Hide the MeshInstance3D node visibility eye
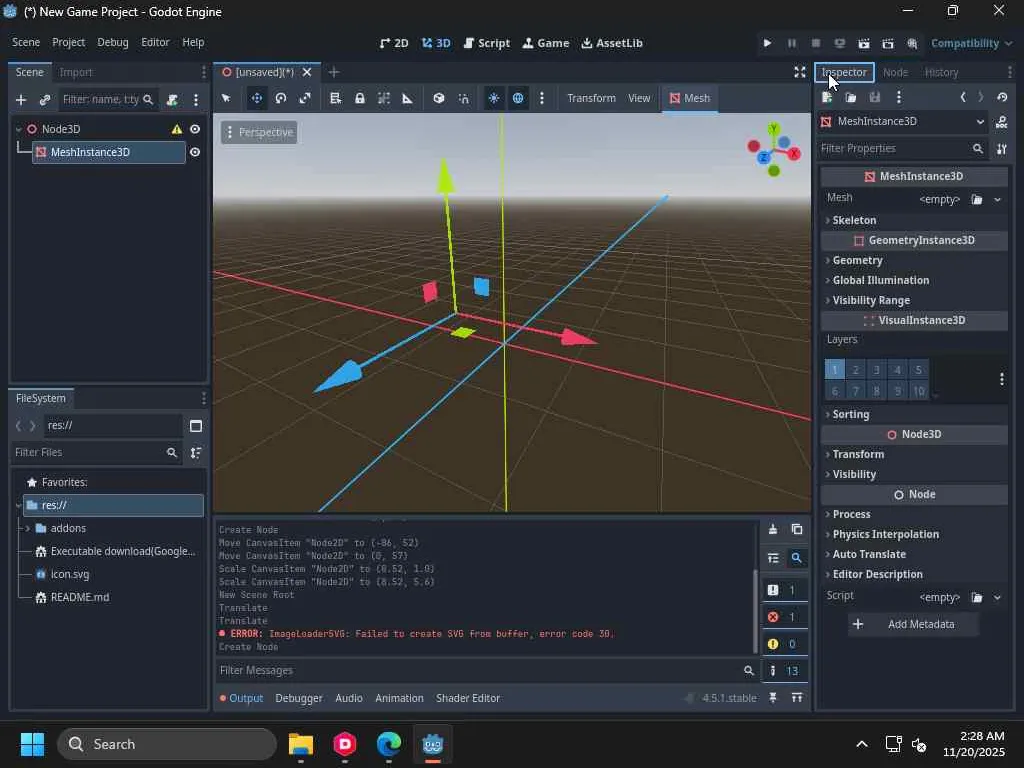Viewport: 1024px width, 768px height. pos(195,152)
